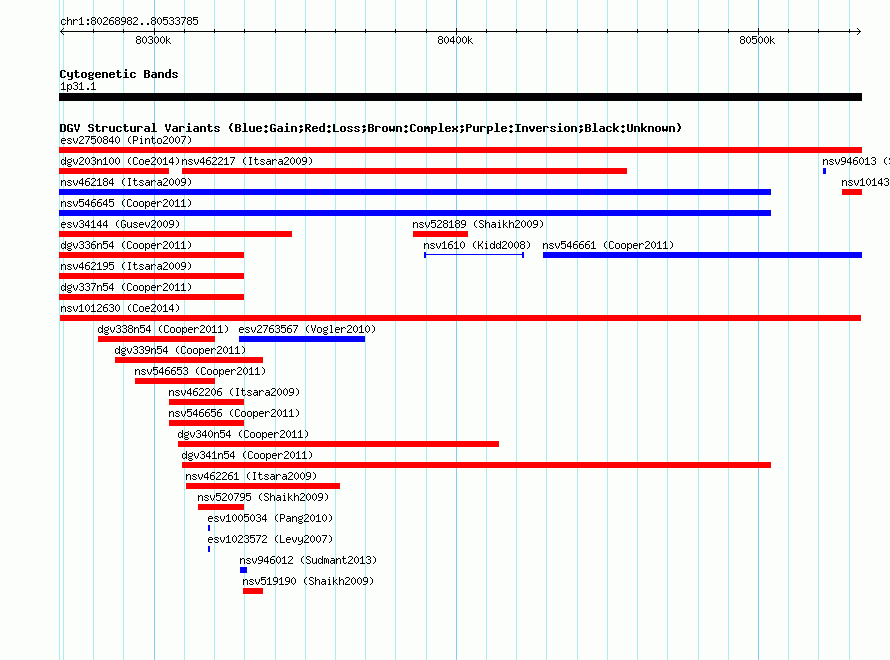Screen dimensions: 890x660
Task: Select the dgv203n100 (Coe2014) variant label
Action: pos(120,161)
